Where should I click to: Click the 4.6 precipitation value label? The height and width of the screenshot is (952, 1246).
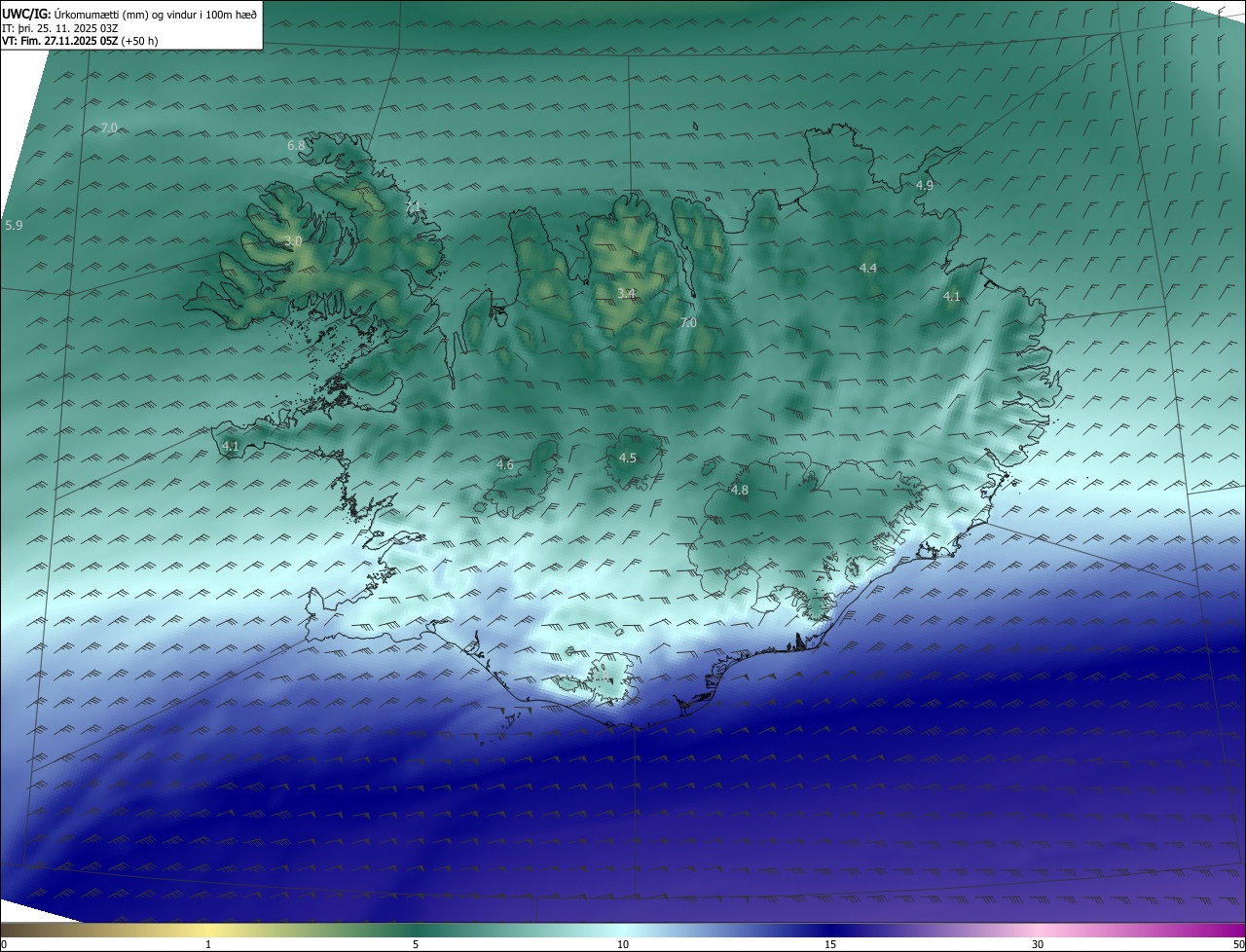pos(504,464)
